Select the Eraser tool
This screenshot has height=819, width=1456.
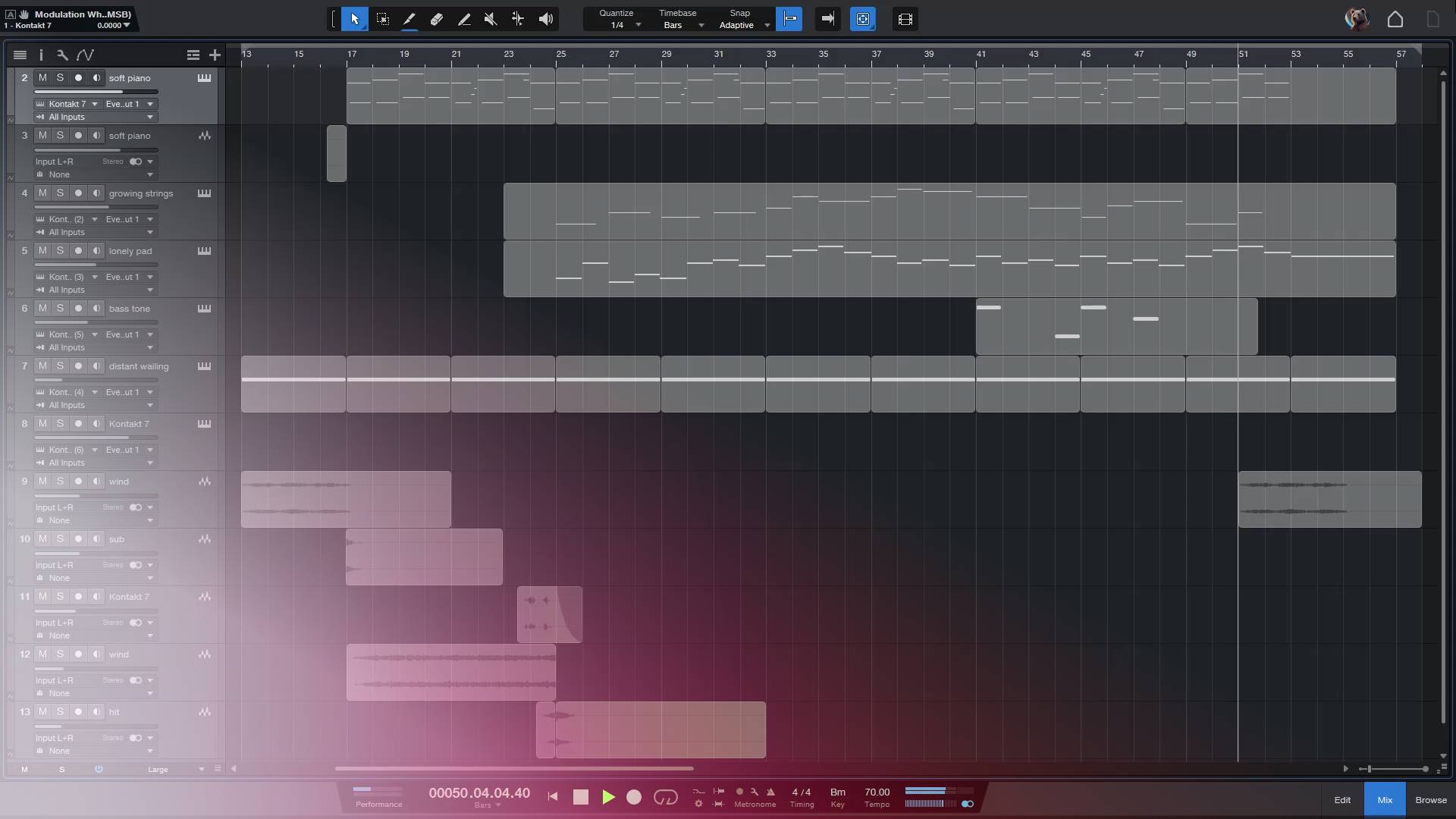point(437,19)
